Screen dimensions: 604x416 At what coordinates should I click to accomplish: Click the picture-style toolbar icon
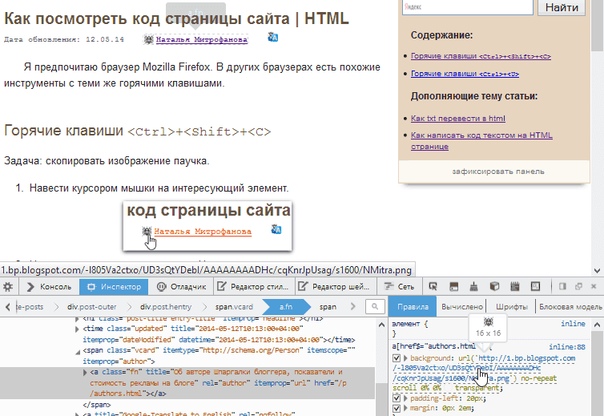click(535, 287)
